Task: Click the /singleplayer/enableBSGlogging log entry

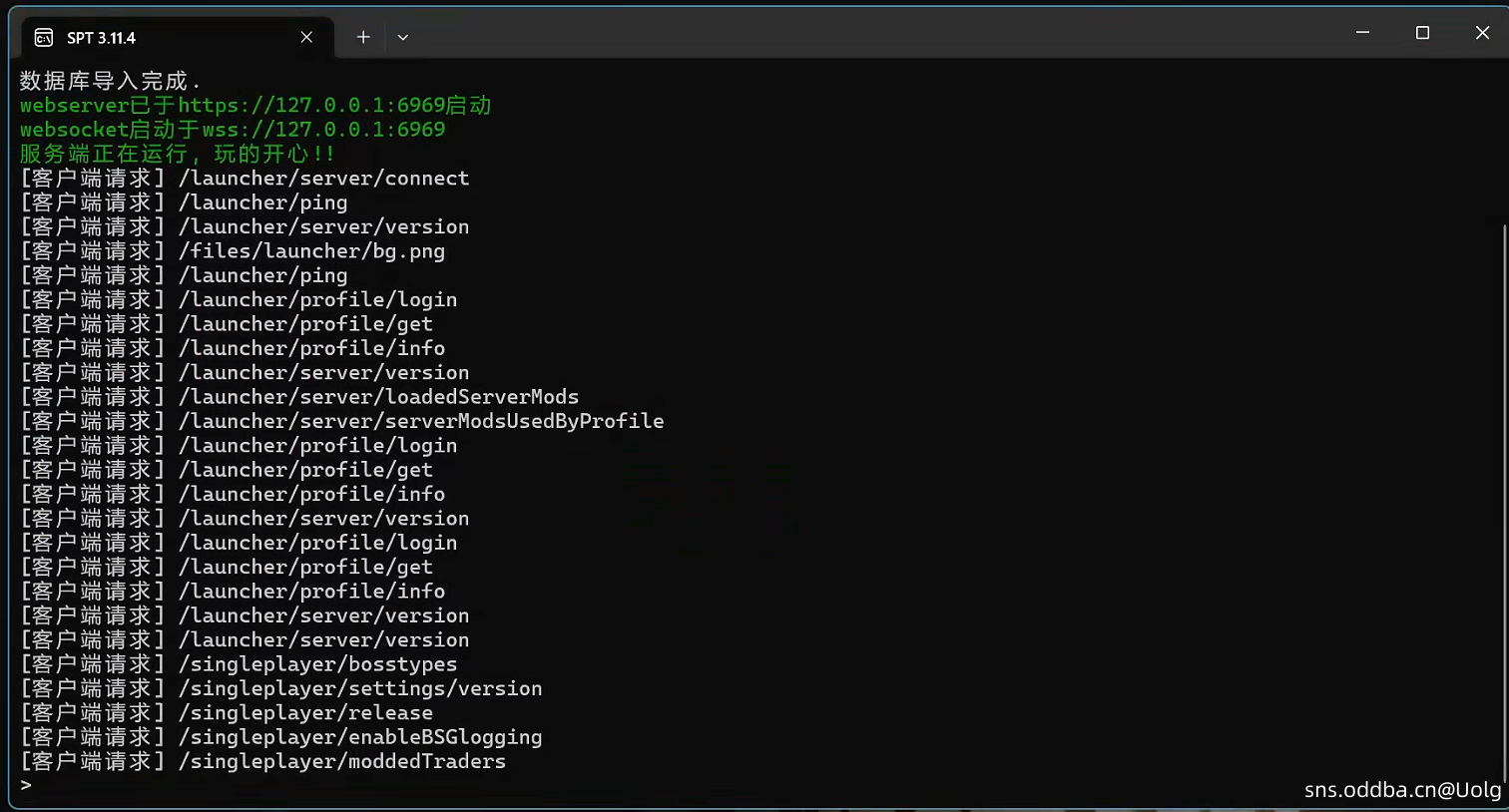Action: pos(360,737)
